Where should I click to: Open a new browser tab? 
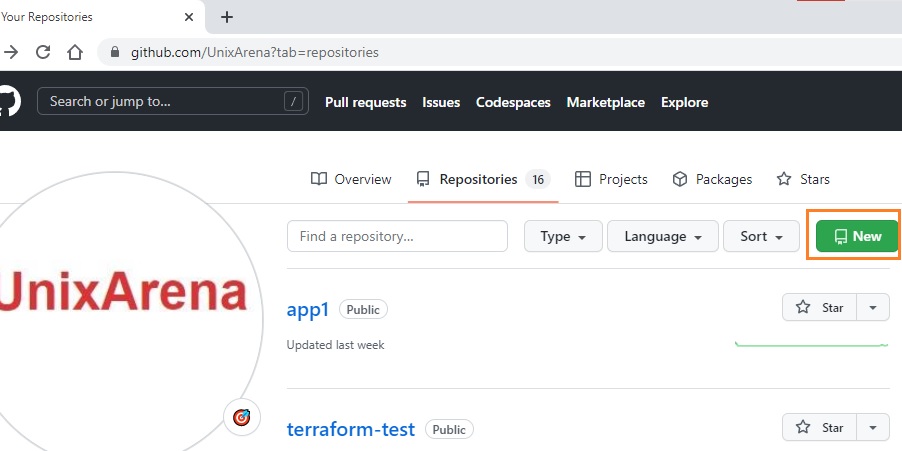[x=227, y=17]
